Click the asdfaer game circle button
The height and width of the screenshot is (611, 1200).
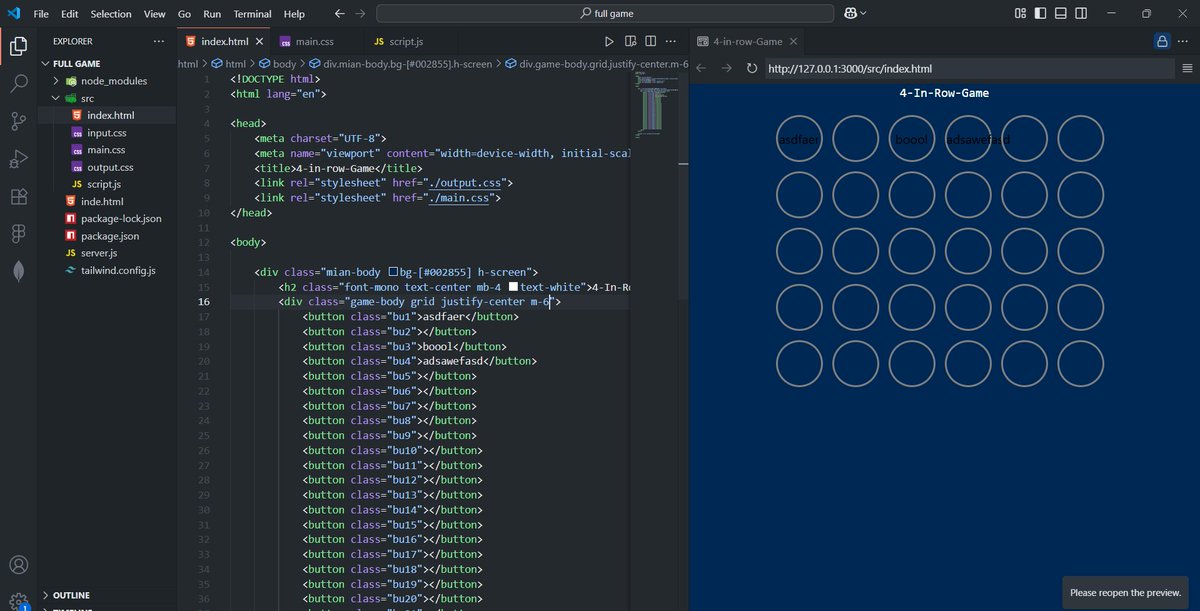pyautogui.click(x=800, y=139)
